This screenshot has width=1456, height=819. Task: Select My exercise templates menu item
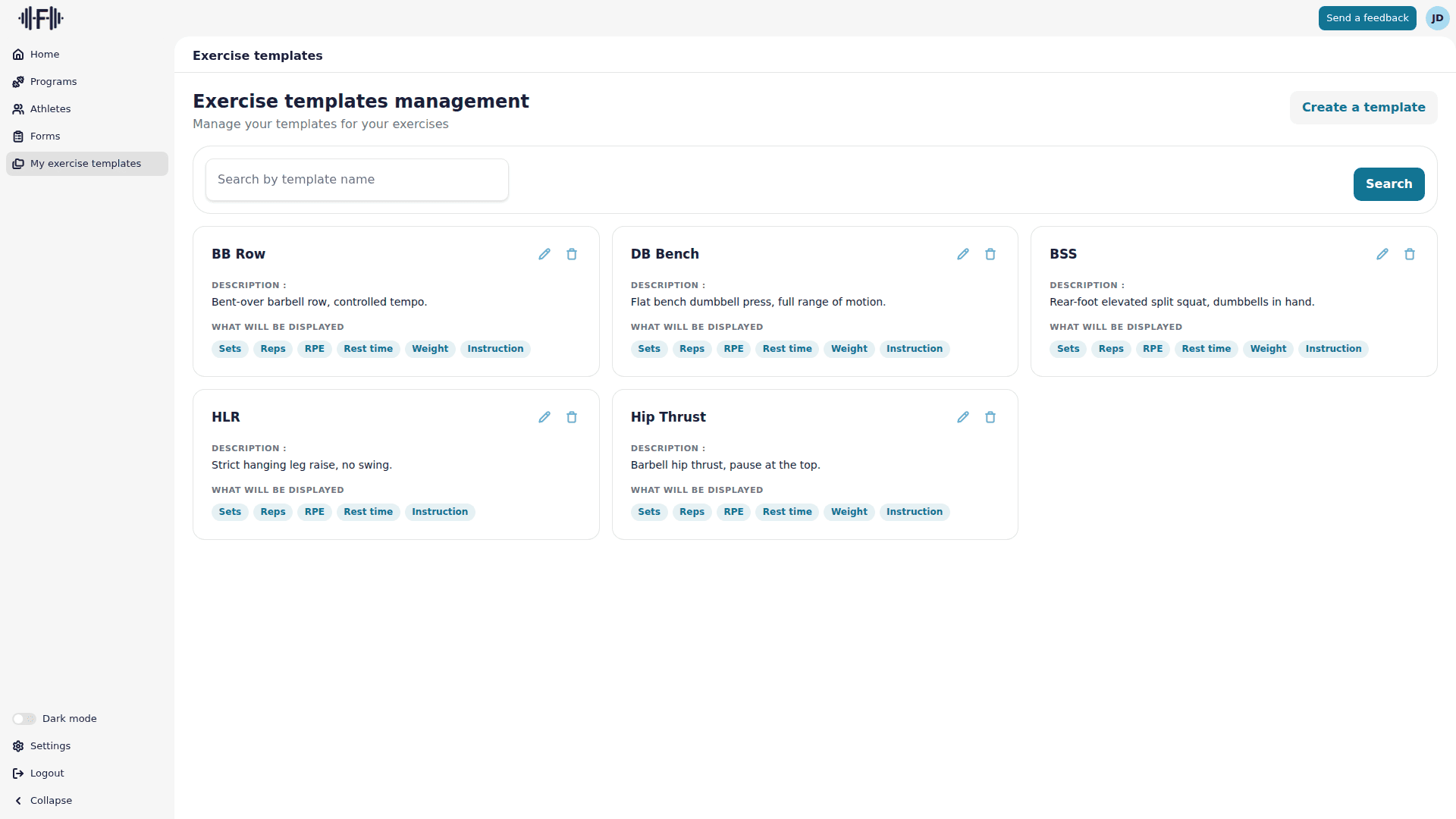coord(87,164)
